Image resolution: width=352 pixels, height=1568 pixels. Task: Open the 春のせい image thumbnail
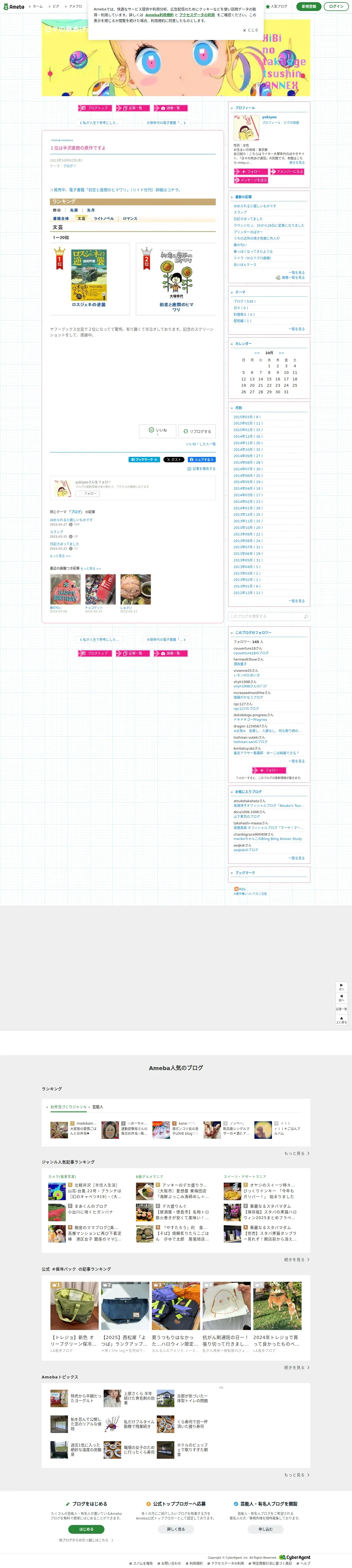coord(65,589)
